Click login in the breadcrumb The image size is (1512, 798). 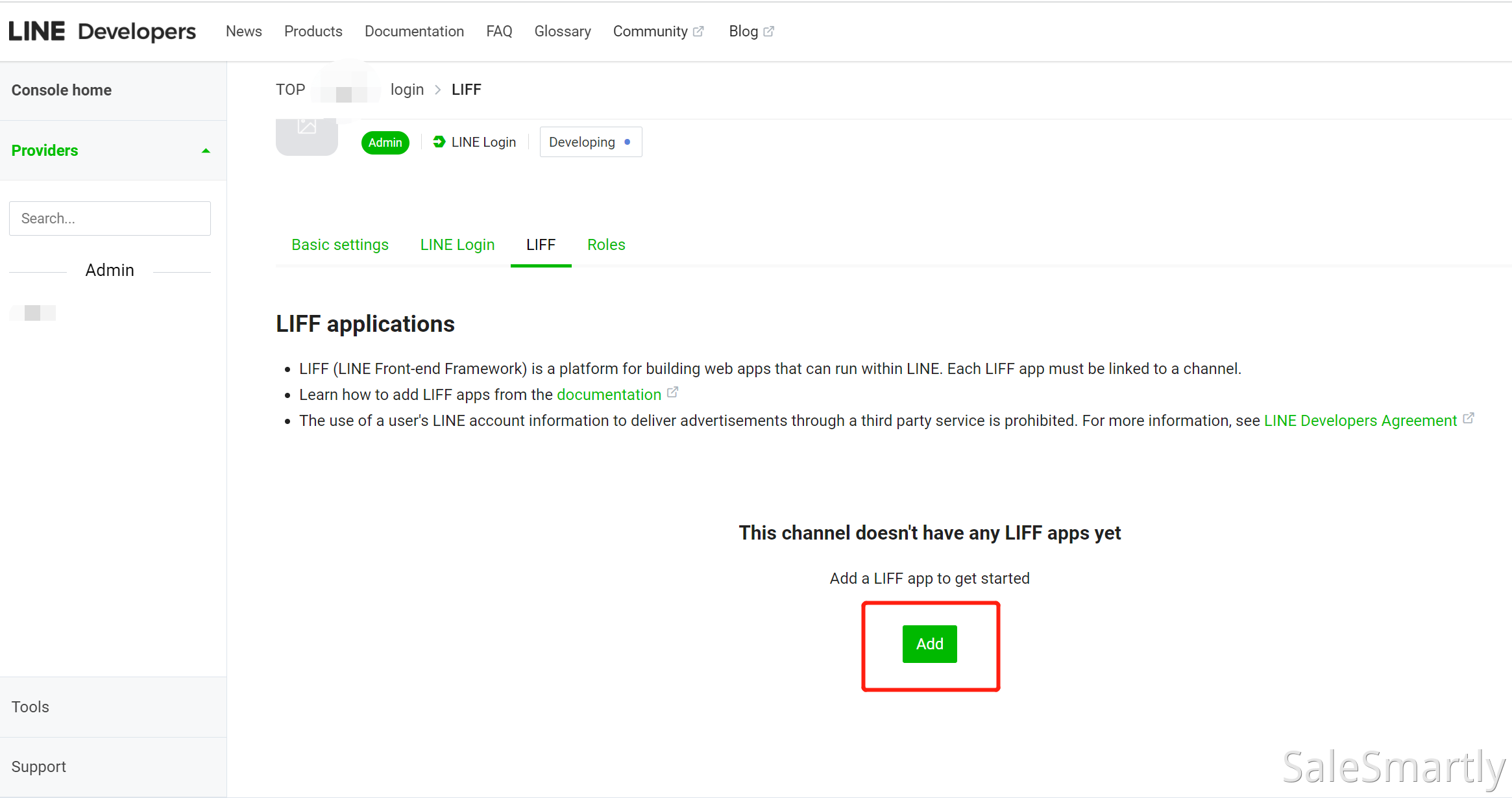click(407, 90)
